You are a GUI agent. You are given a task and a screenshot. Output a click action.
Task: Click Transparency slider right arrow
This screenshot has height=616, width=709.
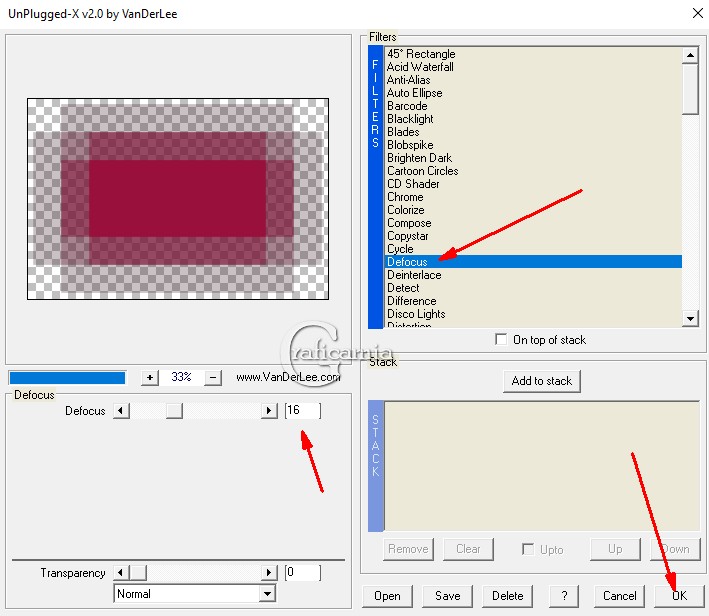point(269,573)
